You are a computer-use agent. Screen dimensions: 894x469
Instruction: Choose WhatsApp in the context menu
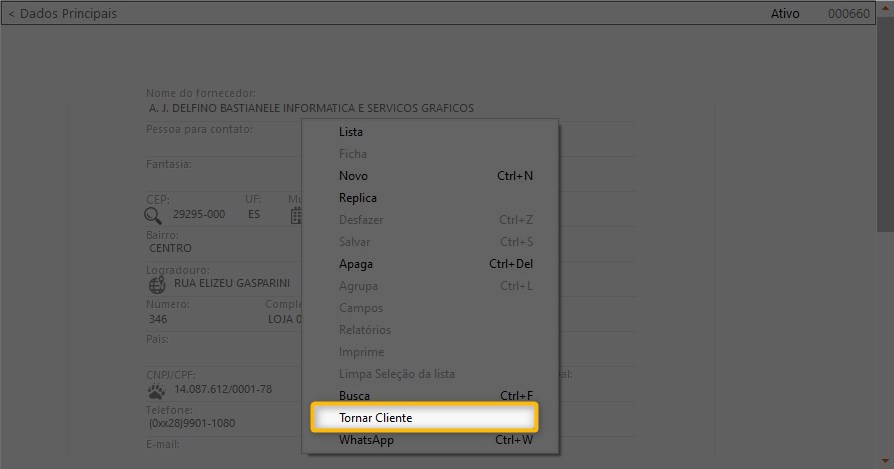366,440
